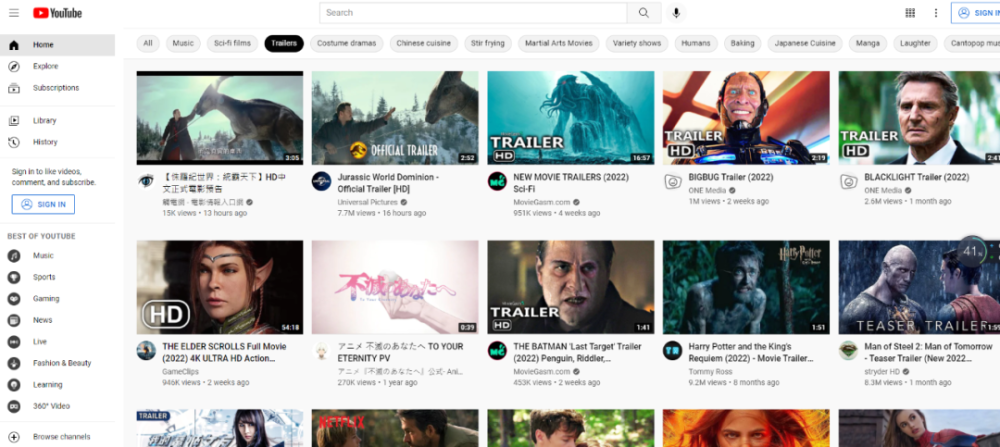Open Live under Best of YouTube

[57, 342]
